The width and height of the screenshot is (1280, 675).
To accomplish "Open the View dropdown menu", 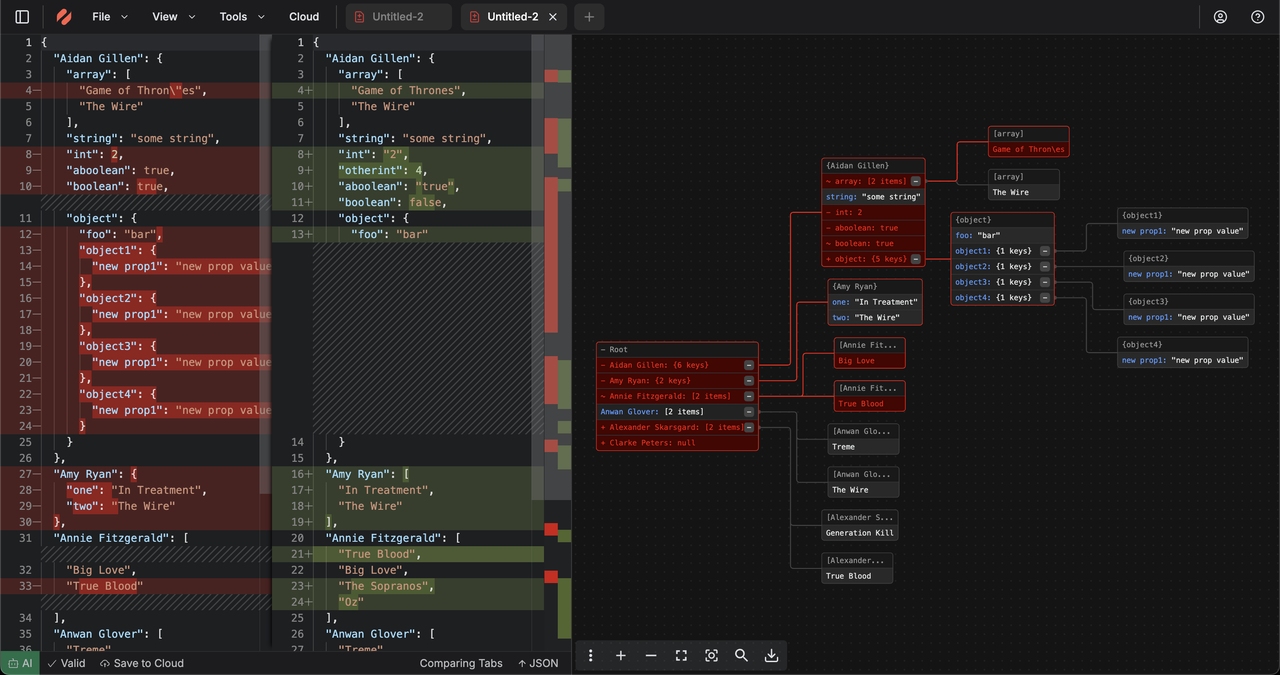I will [174, 17].
